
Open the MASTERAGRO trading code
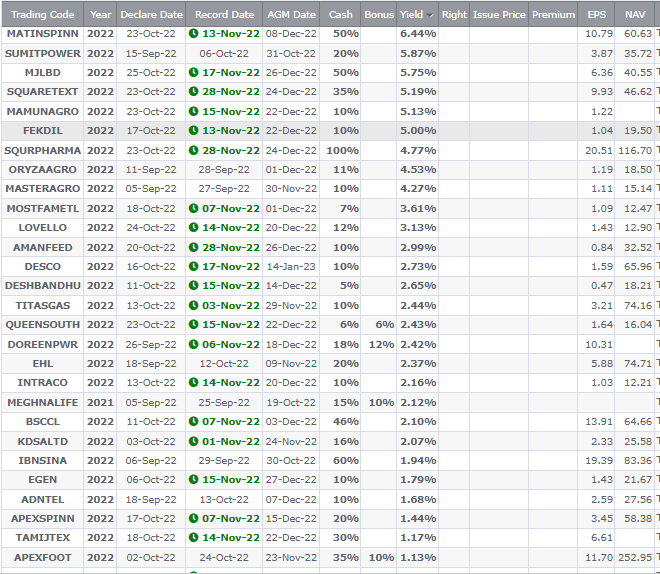43,189
